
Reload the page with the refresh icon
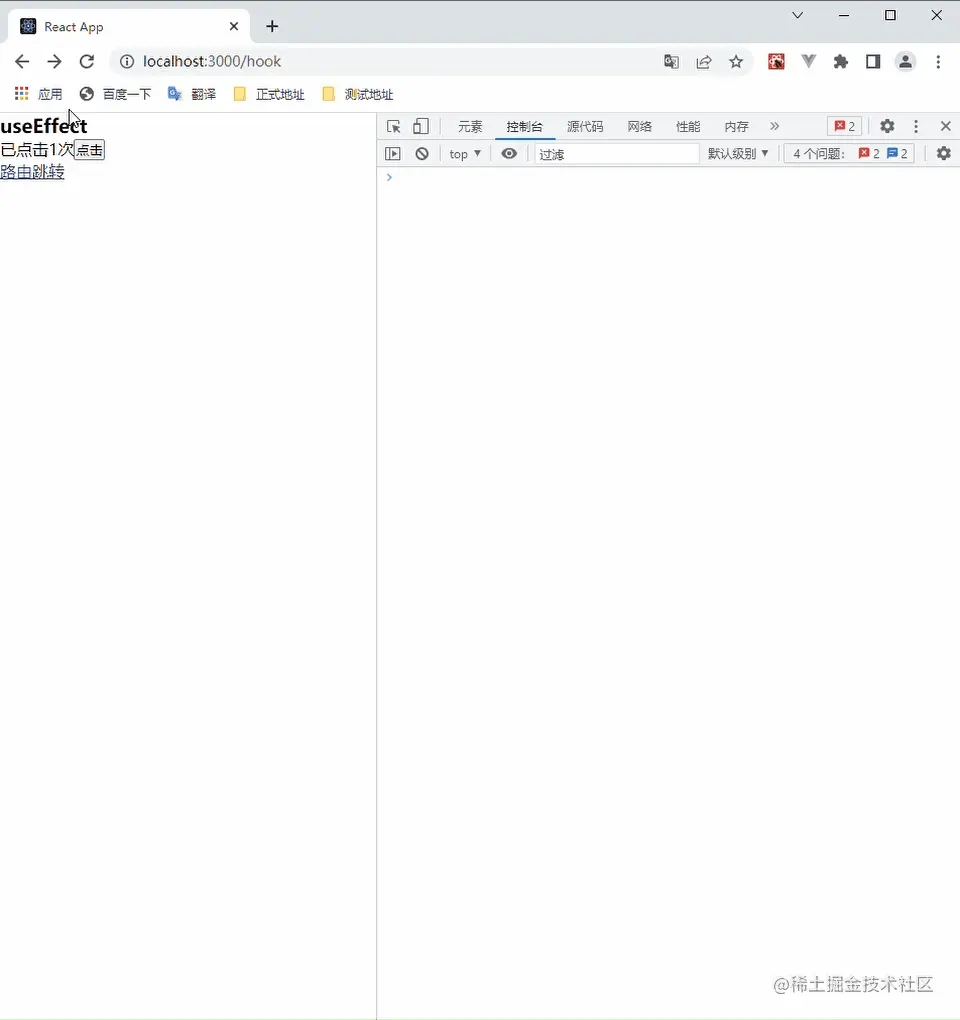(87, 61)
